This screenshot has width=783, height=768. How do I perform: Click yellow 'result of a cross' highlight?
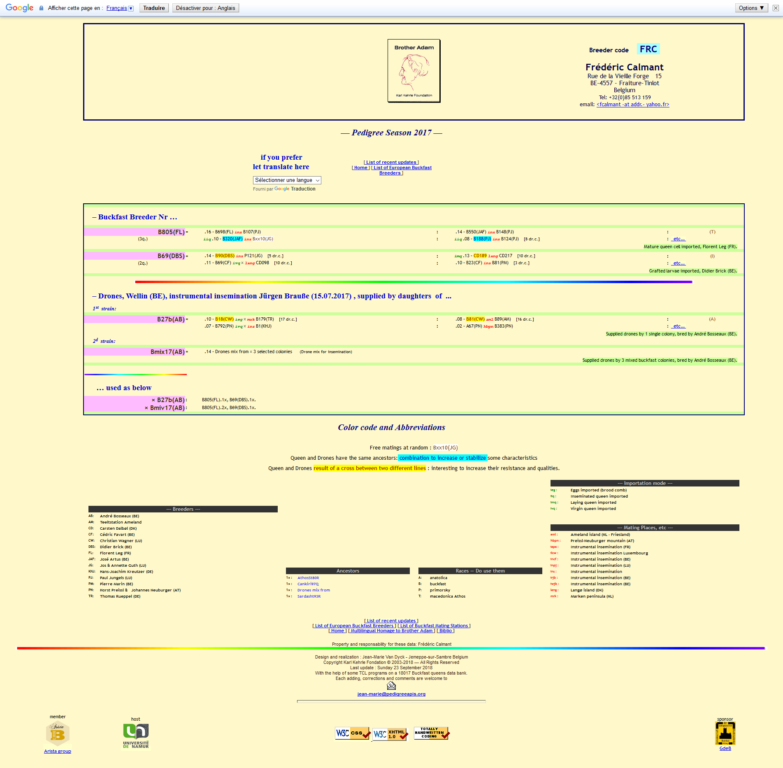370,468
